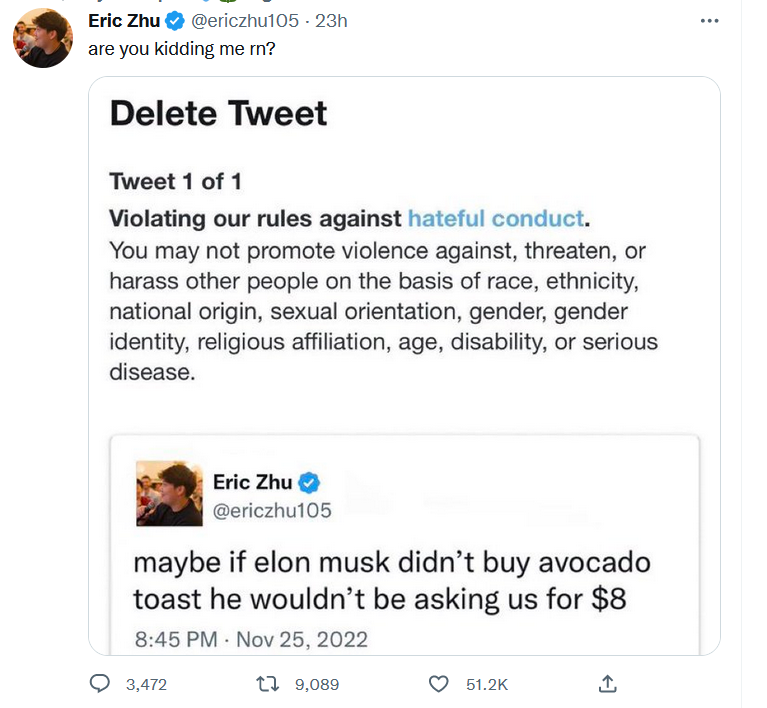
Task: Click the author name Eric Zhu in the tweet header
Action: [123, 21]
